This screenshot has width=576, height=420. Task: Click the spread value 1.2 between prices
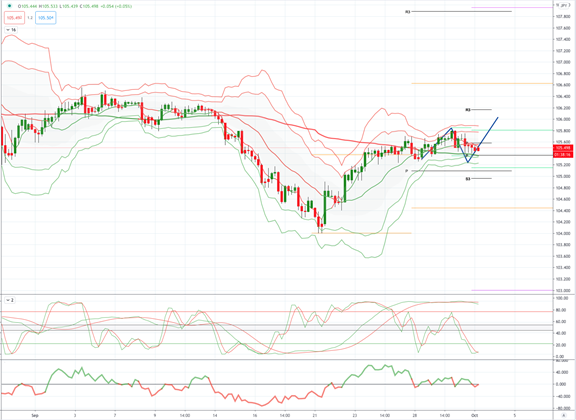[30, 18]
